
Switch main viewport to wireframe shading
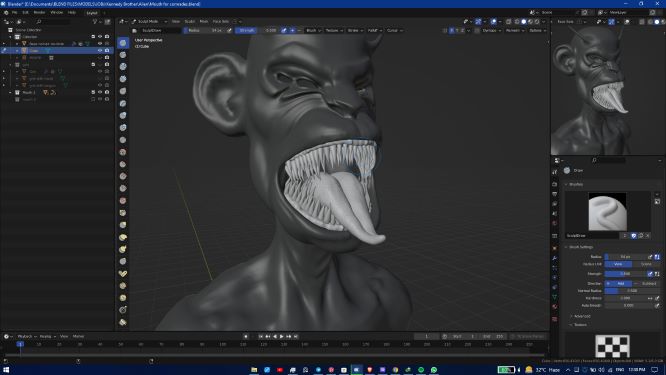point(517,21)
